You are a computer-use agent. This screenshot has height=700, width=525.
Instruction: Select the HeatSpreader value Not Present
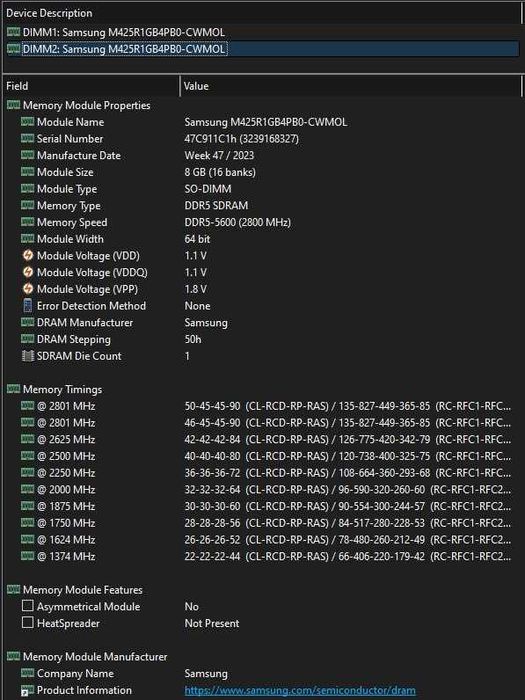click(212, 623)
